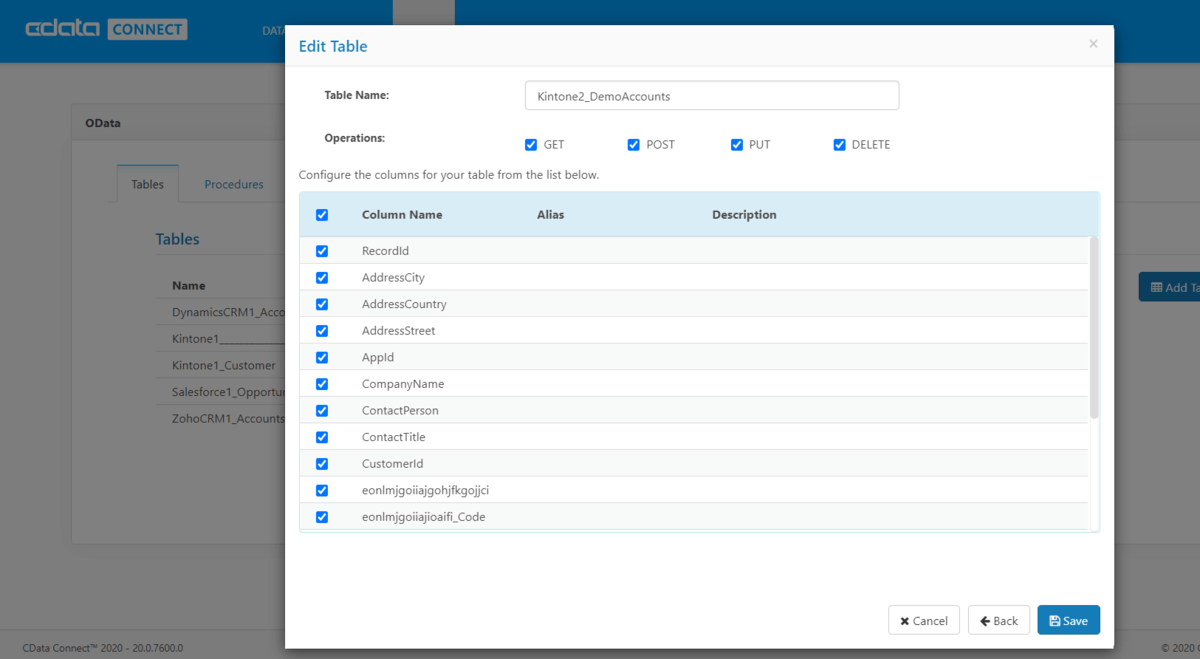Image resolution: width=1200 pixels, height=659 pixels.
Task: Click the Column Name header
Action: pyautogui.click(x=402, y=215)
